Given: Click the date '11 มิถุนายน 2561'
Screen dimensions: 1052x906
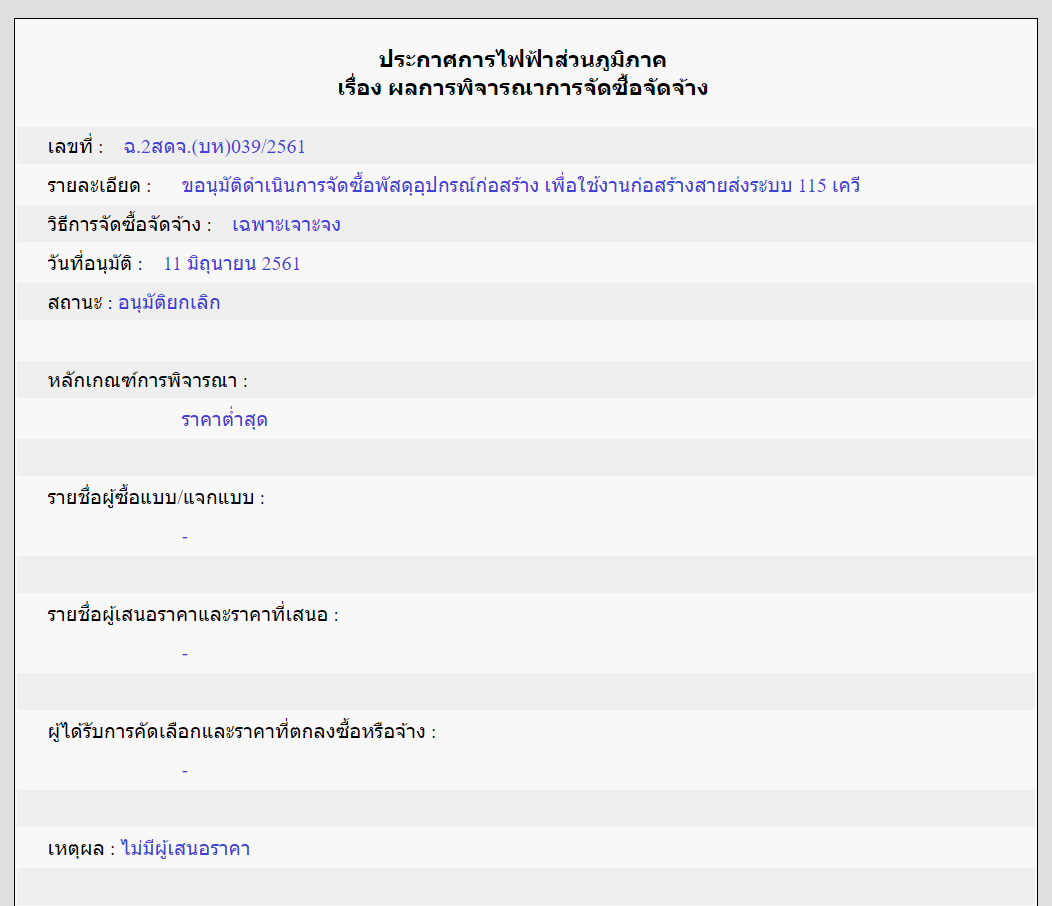Looking at the screenshot, I should (x=232, y=263).
